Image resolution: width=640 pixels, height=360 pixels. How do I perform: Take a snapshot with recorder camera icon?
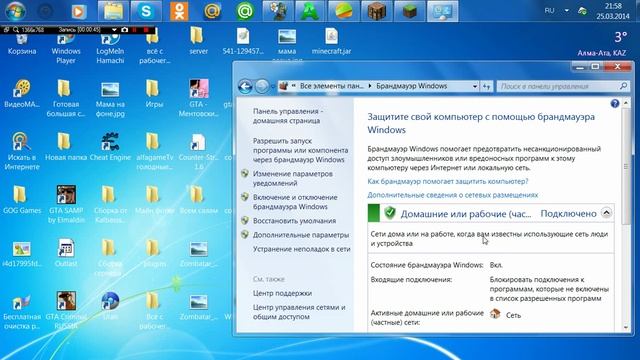point(124,30)
